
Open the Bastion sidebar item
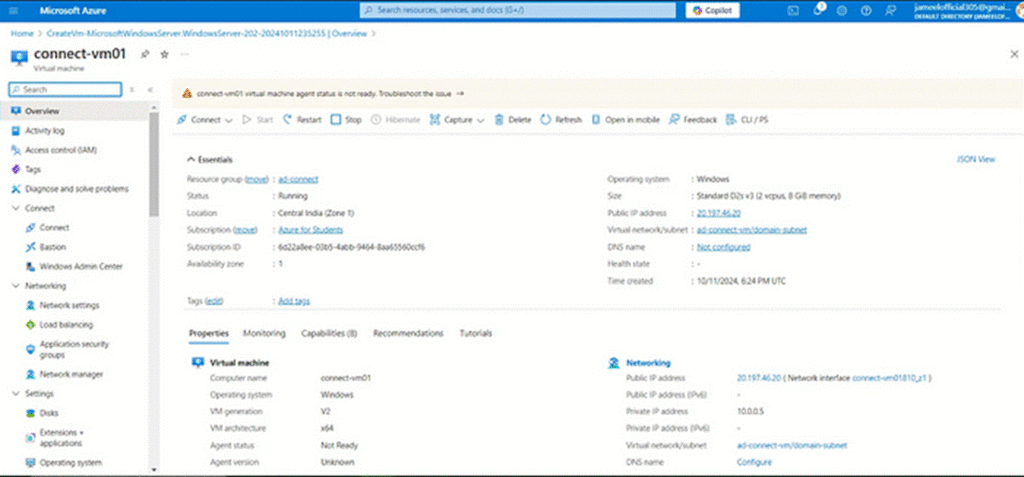point(52,247)
